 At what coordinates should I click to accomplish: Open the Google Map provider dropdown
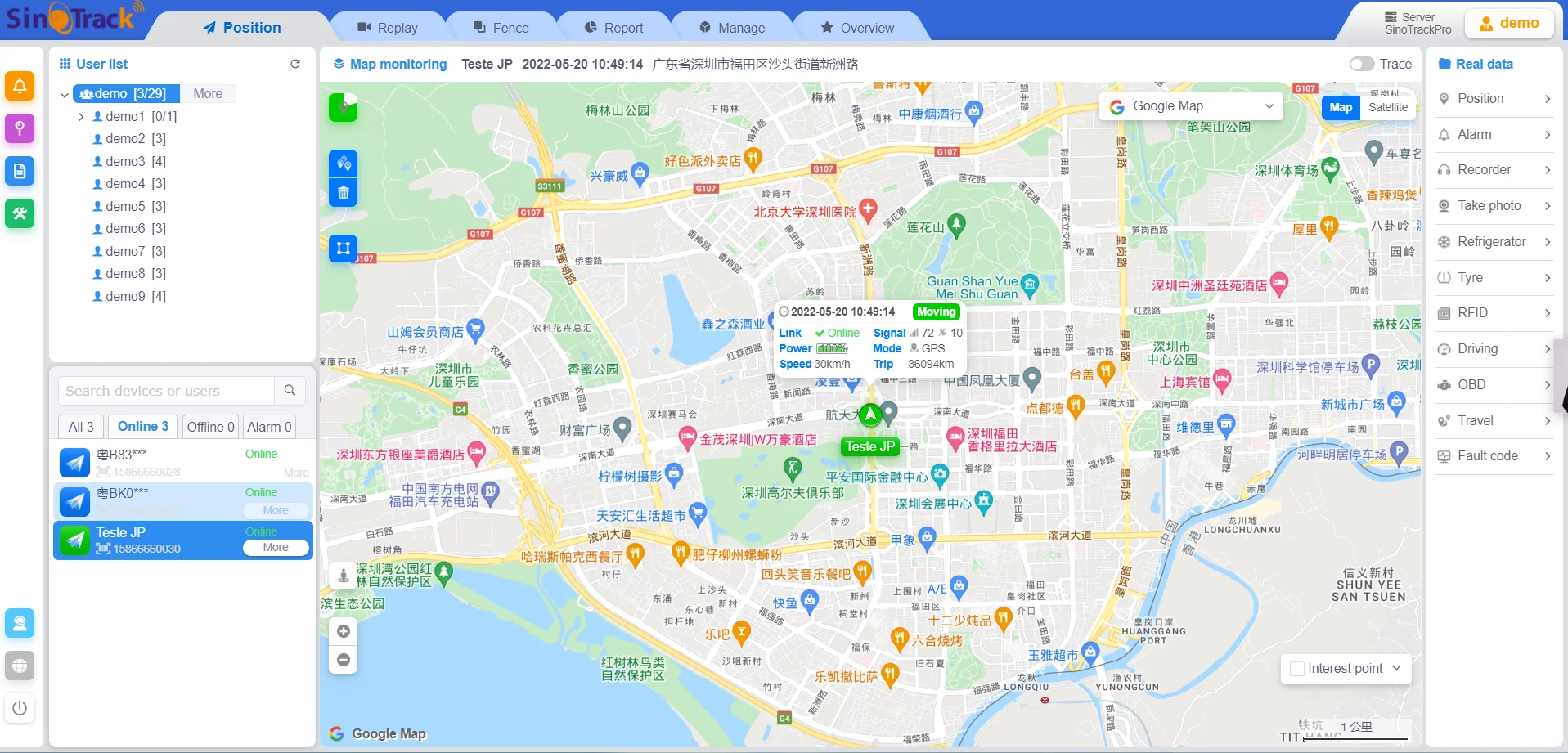1191,106
